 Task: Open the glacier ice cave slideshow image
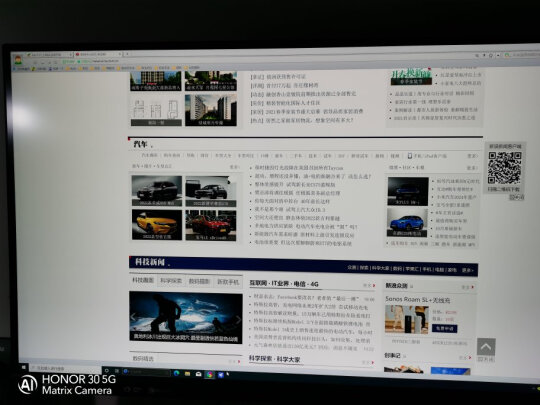[x=186, y=318]
